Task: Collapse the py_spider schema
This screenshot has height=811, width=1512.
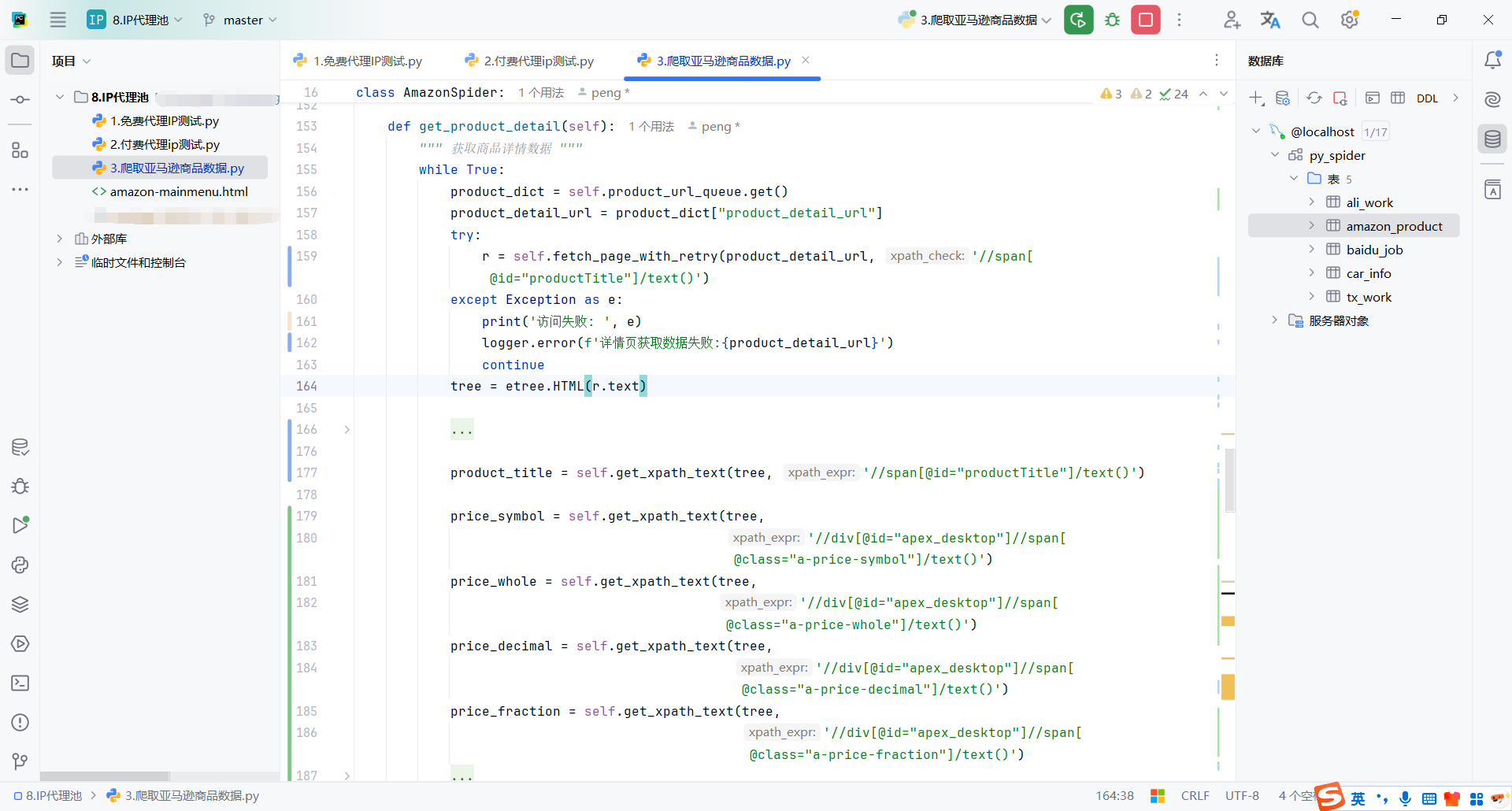Action: tap(1275, 155)
